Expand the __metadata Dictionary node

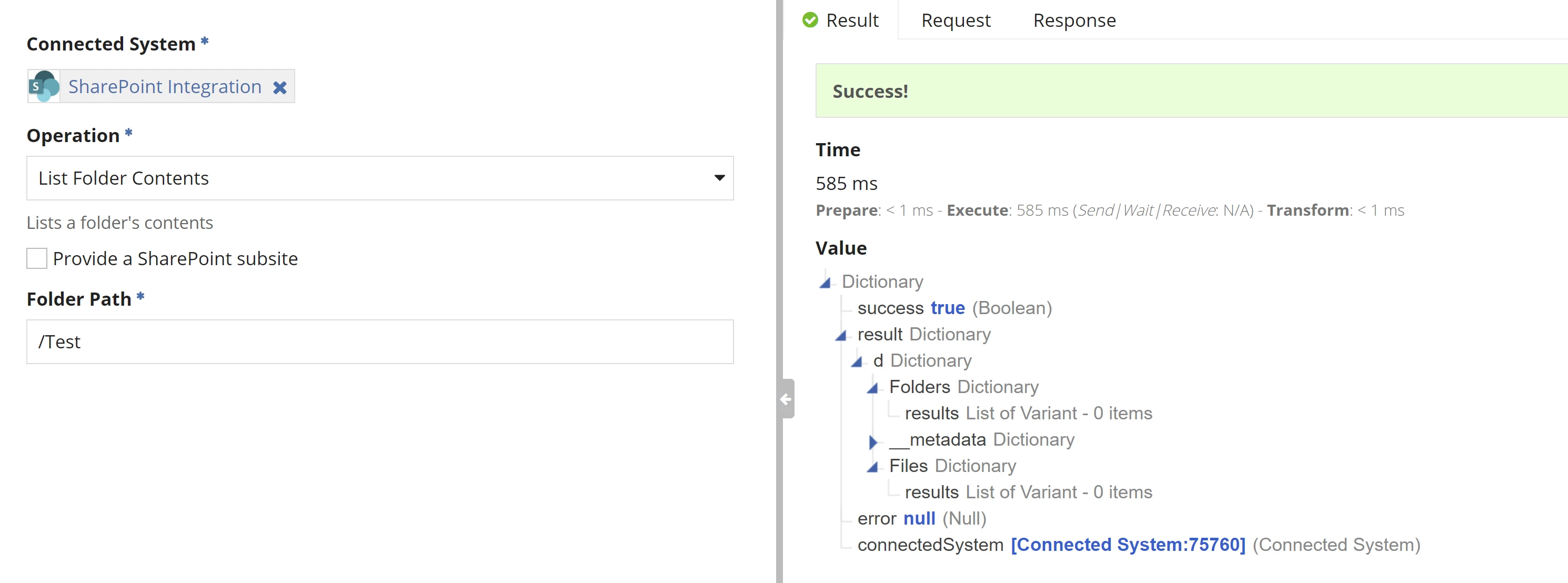tap(873, 440)
